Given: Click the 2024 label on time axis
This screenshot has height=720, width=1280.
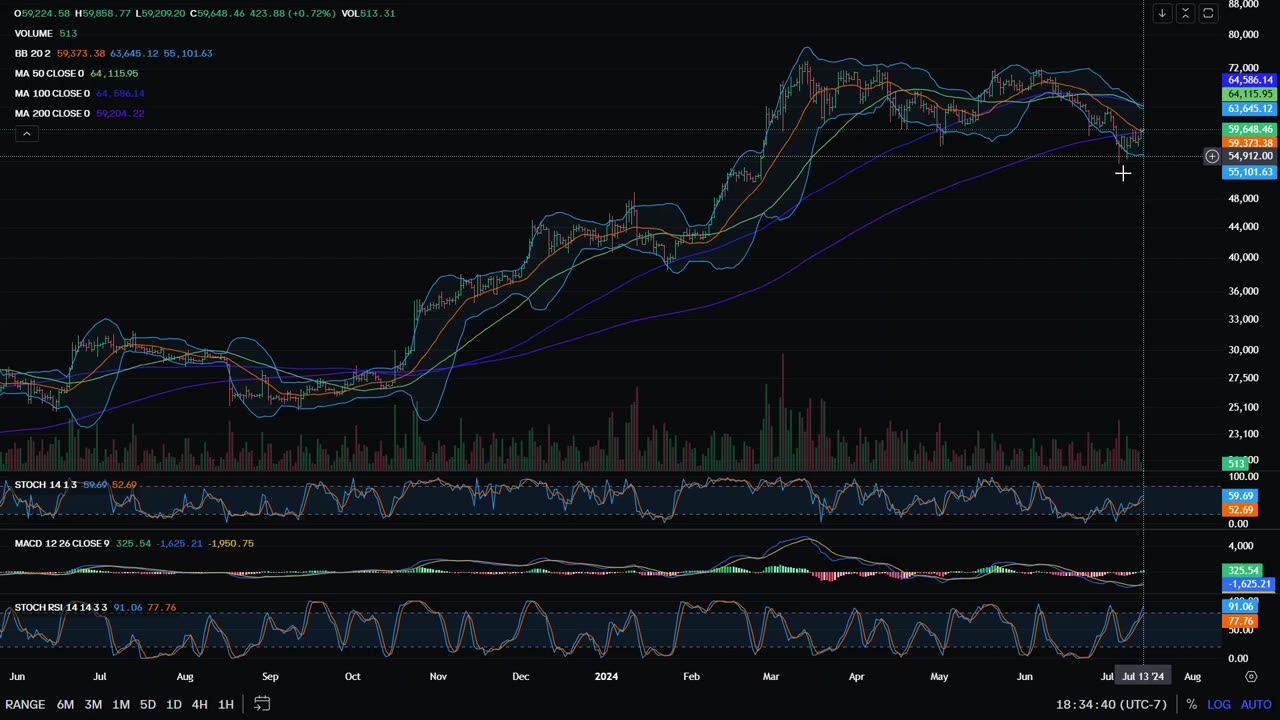Looking at the screenshot, I should click(606, 677).
